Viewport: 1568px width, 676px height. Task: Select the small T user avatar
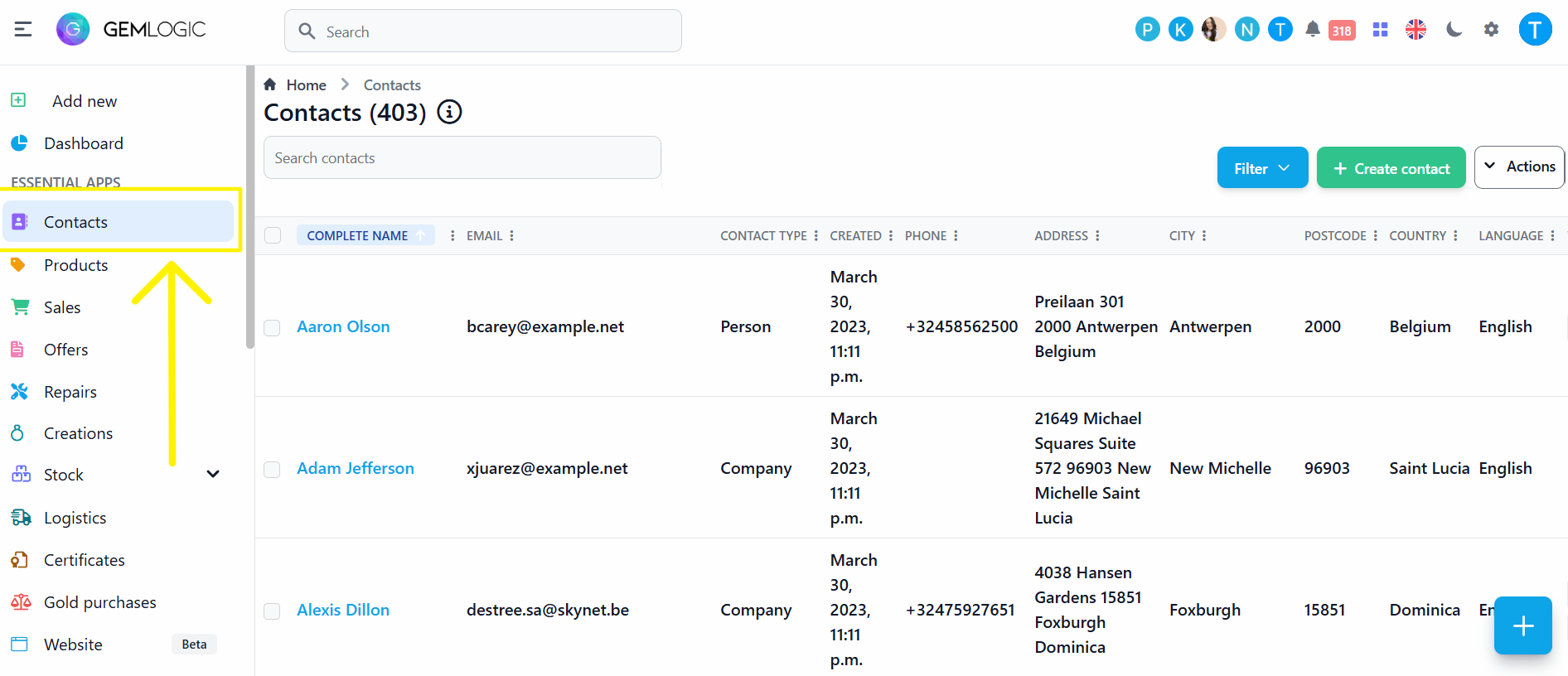(1280, 30)
